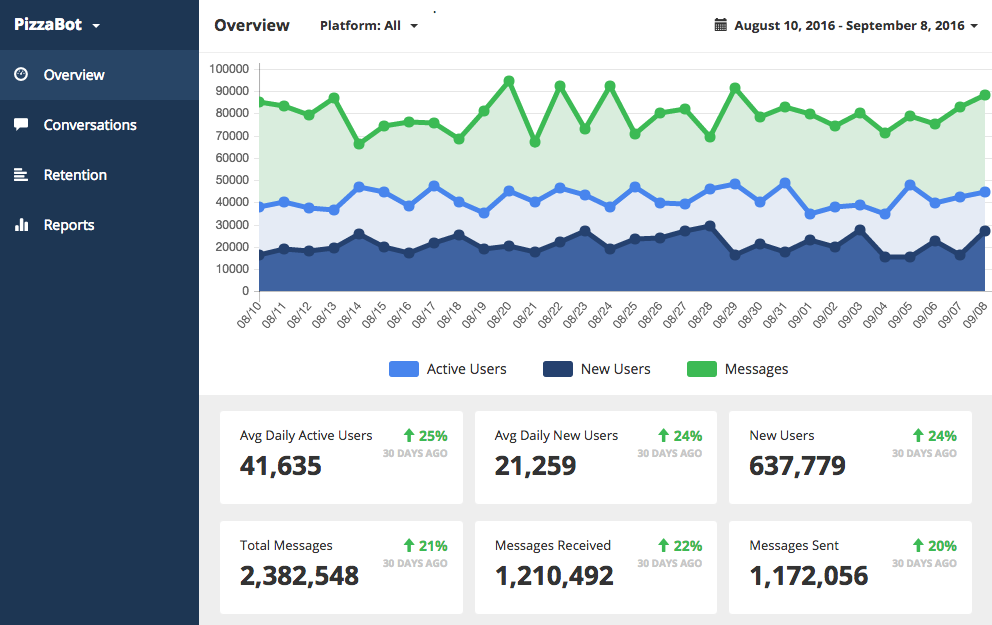Screen dimensions: 992x625
Task: Click the green up arrow on New Users card
Action: 918,435
